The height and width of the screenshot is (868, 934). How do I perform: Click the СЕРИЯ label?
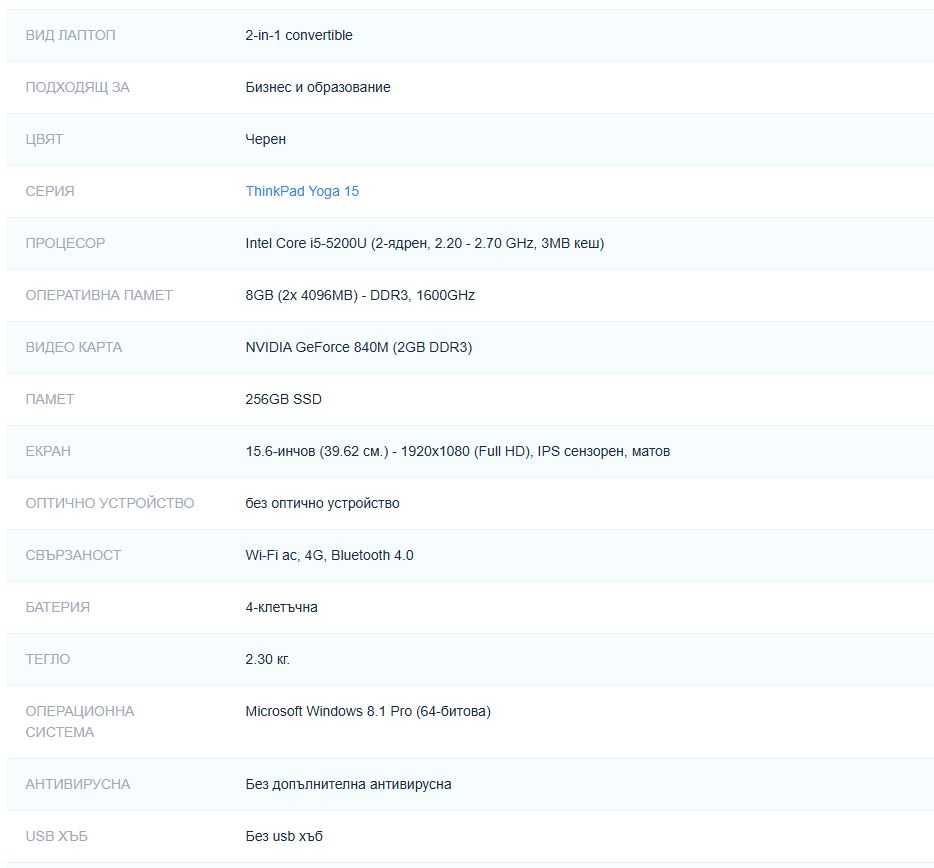tap(50, 191)
